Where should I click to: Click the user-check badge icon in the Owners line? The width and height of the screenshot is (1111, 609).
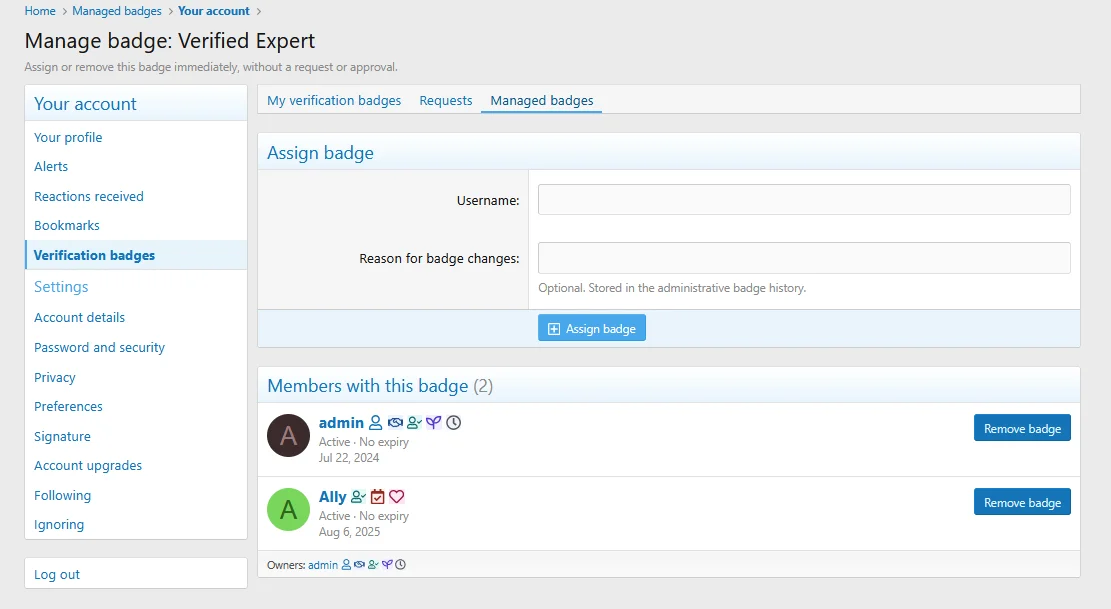pos(373,564)
